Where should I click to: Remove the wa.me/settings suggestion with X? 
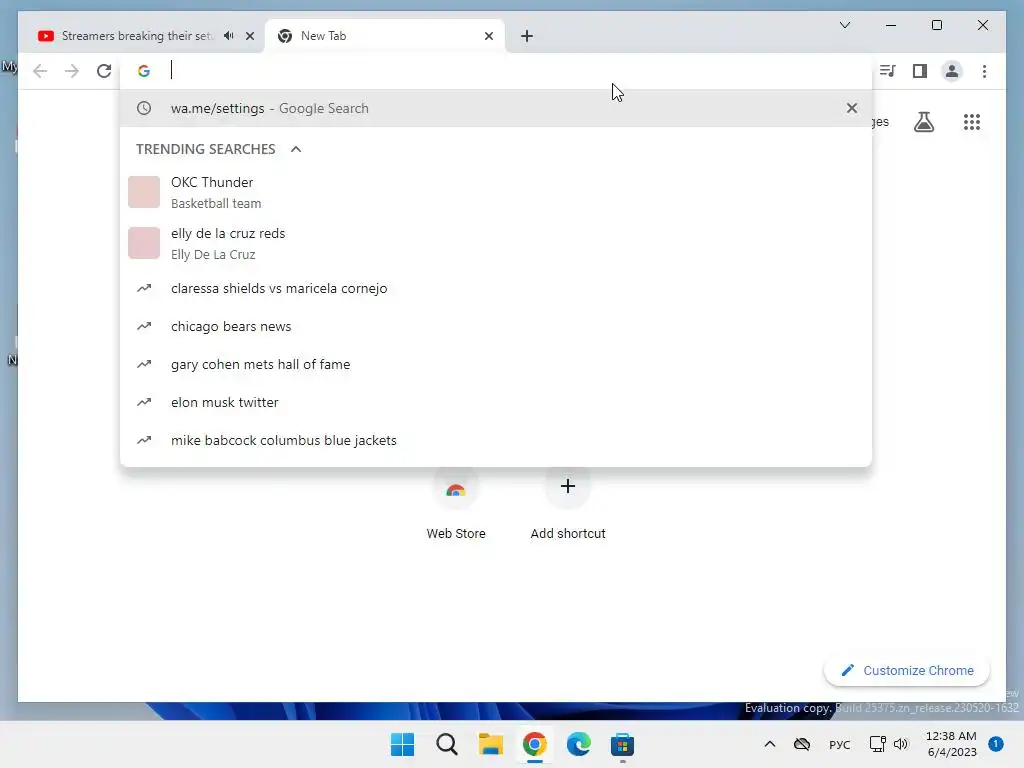[852, 108]
